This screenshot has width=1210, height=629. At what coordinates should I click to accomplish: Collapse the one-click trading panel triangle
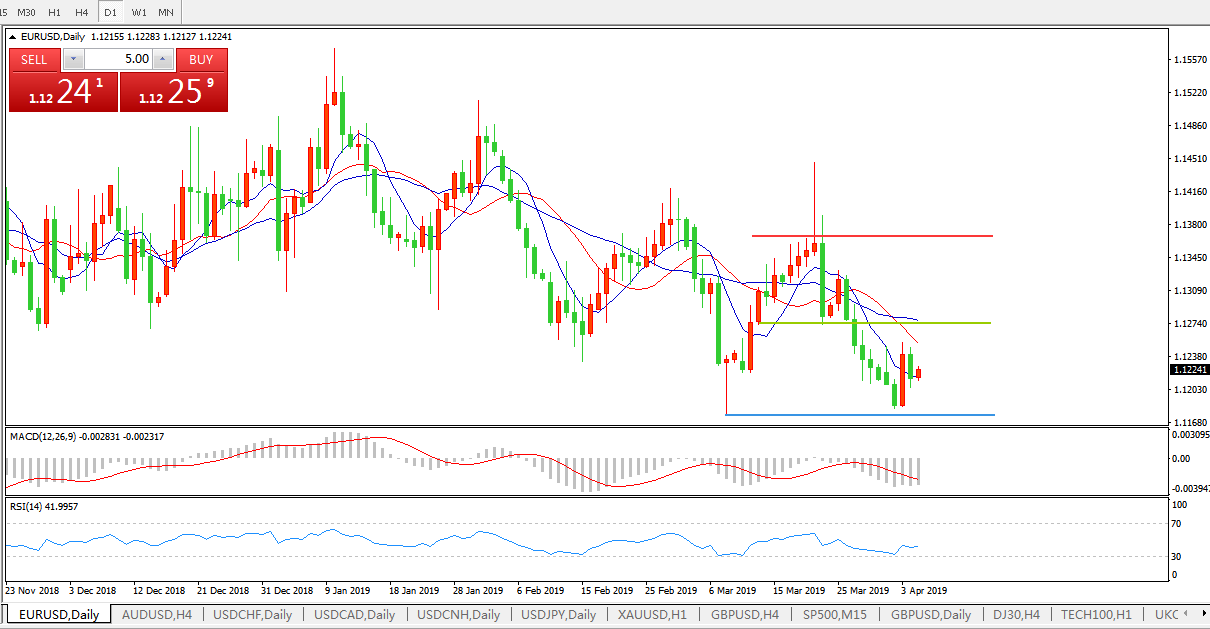(13, 37)
